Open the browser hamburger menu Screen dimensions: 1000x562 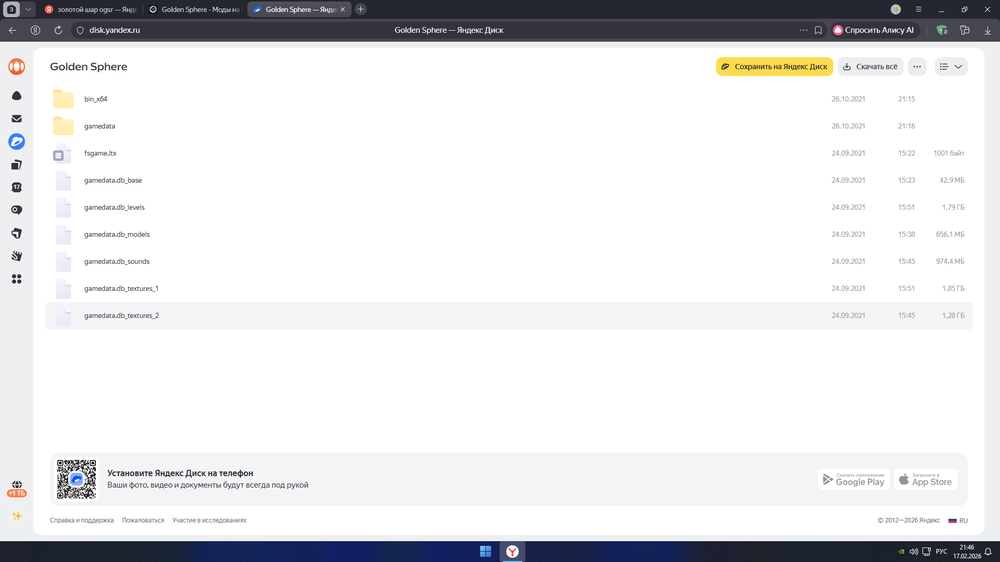(918, 10)
